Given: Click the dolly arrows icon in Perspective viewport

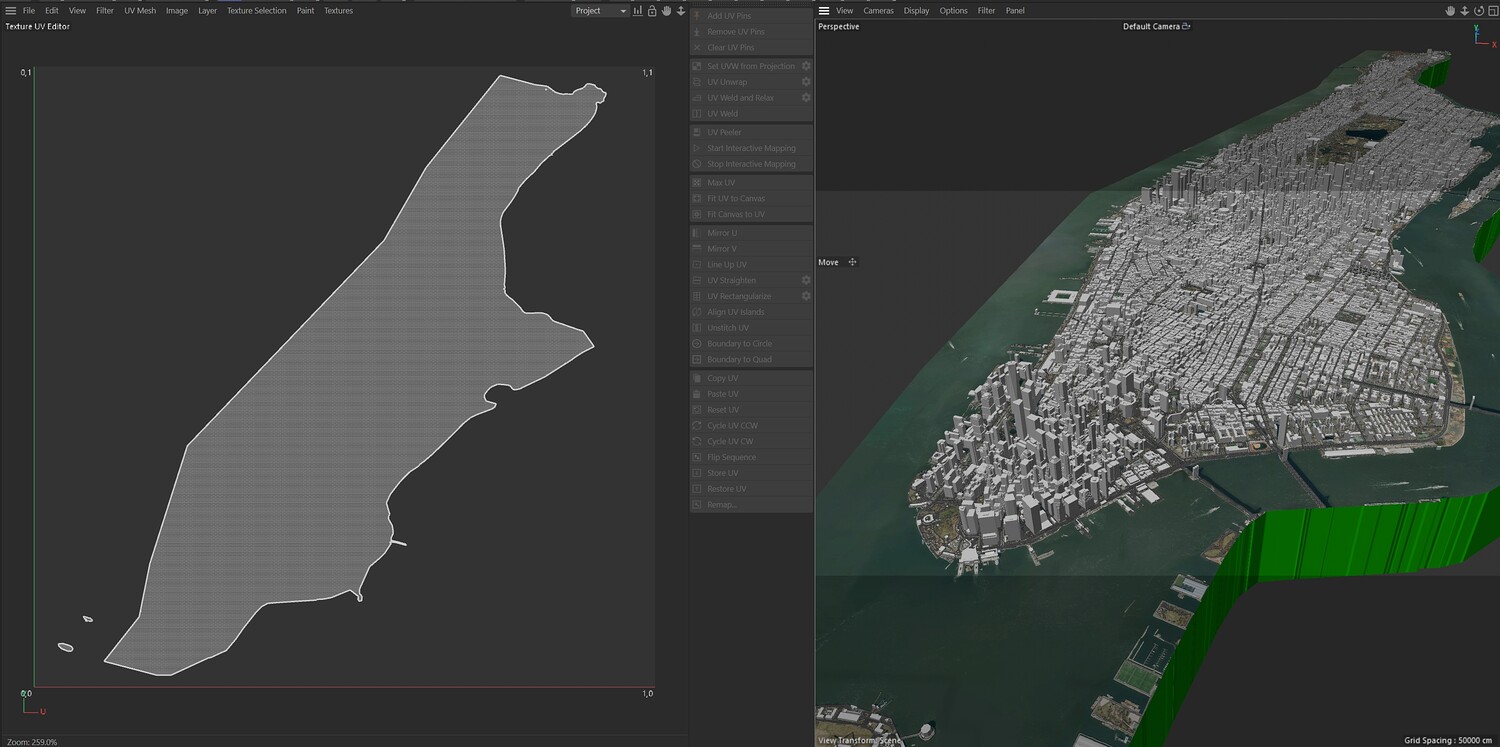Looking at the screenshot, I should point(1465,11).
